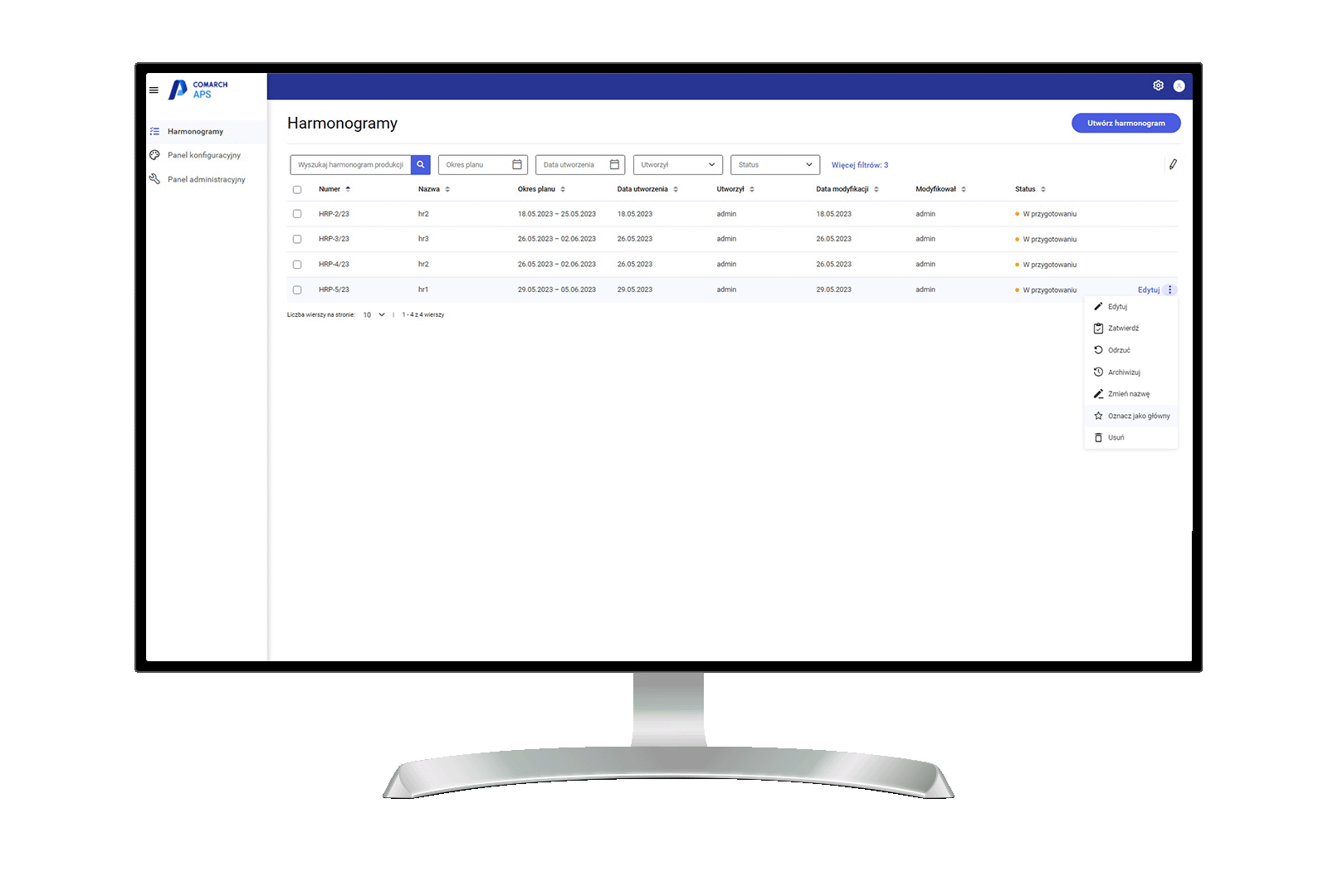
Task: Open the user profile avatar
Action: tap(1179, 85)
